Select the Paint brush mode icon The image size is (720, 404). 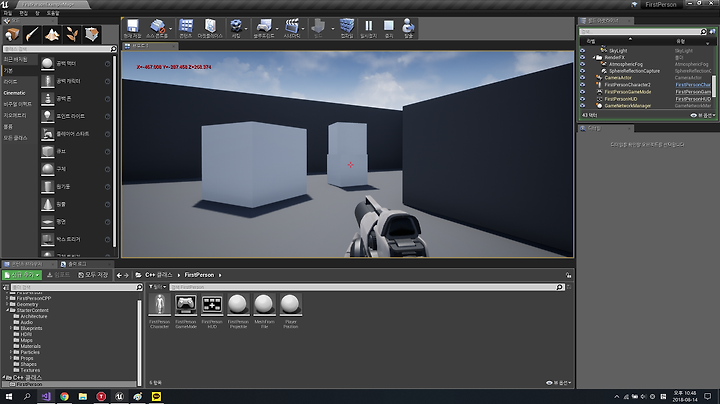[32, 34]
